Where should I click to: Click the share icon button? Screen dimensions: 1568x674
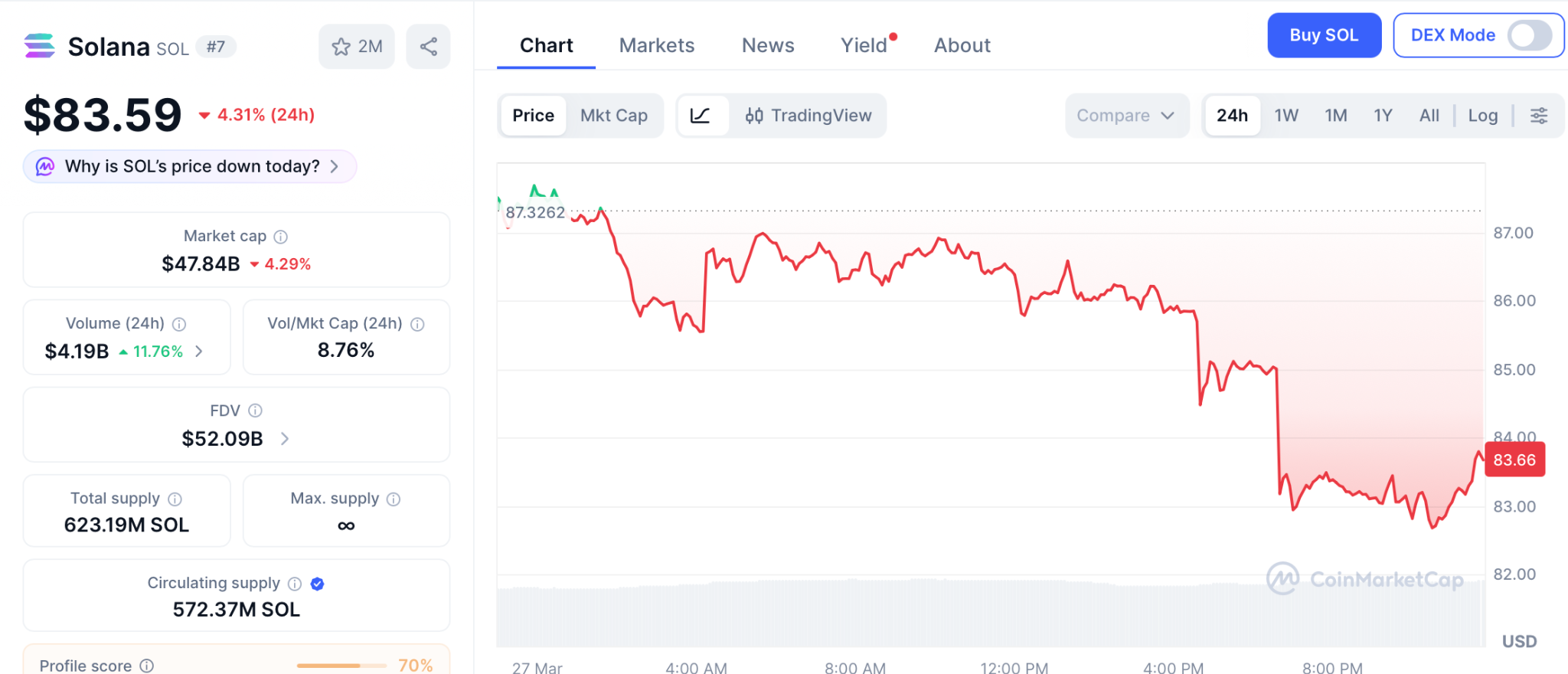point(428,47)
